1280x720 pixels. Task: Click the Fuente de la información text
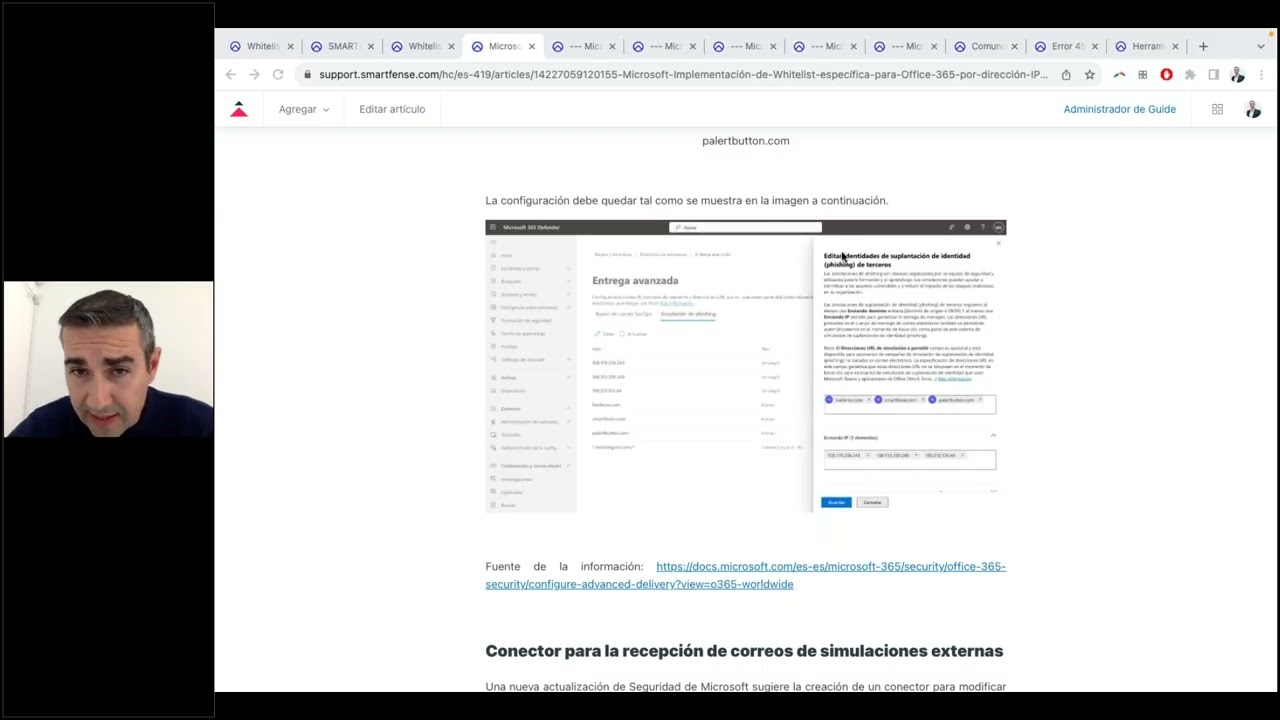(x=564, y=567)
